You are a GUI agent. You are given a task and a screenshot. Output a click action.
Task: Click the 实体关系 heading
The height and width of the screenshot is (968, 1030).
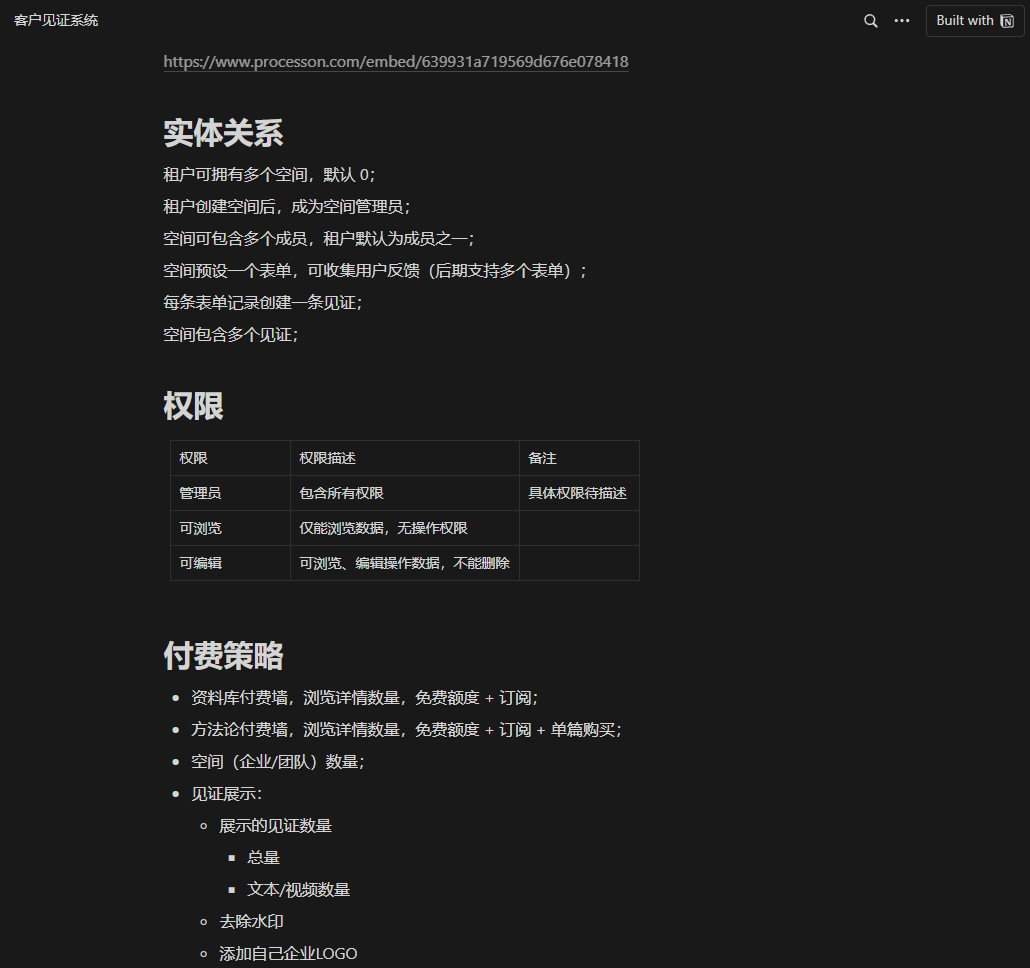click(x=223, y=133)
